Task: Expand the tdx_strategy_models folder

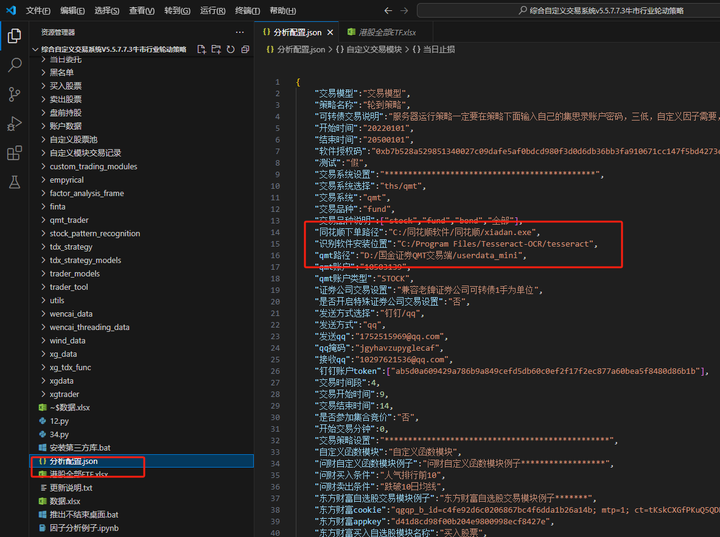Action: pos(85,260)
